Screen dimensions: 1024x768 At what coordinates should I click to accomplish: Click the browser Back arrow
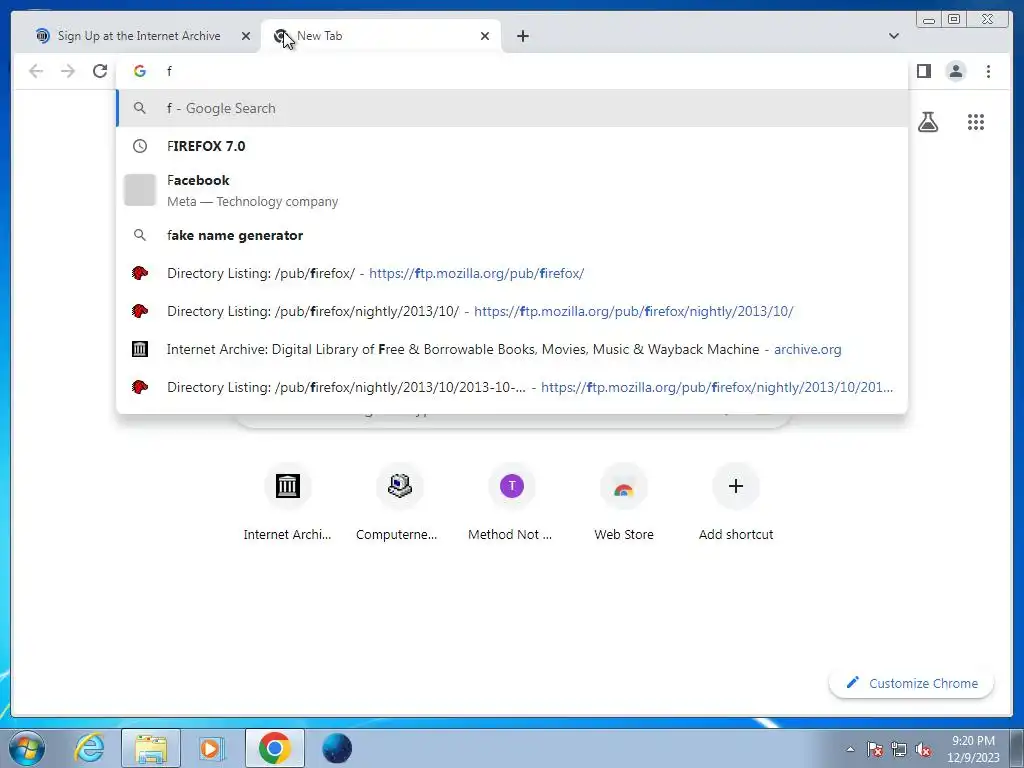tap(36, 71)
